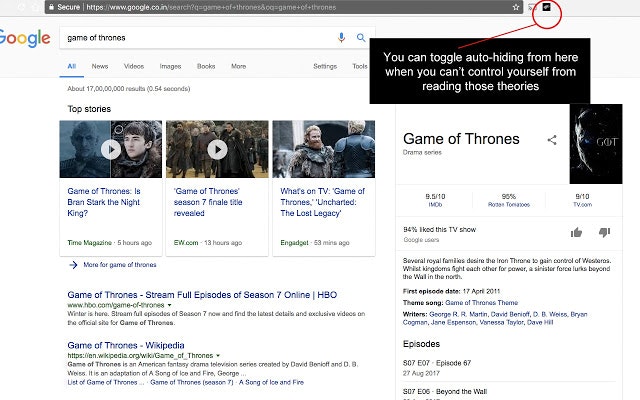Open Dave Hill writer link
640x400 pixels.
point(540,322)
